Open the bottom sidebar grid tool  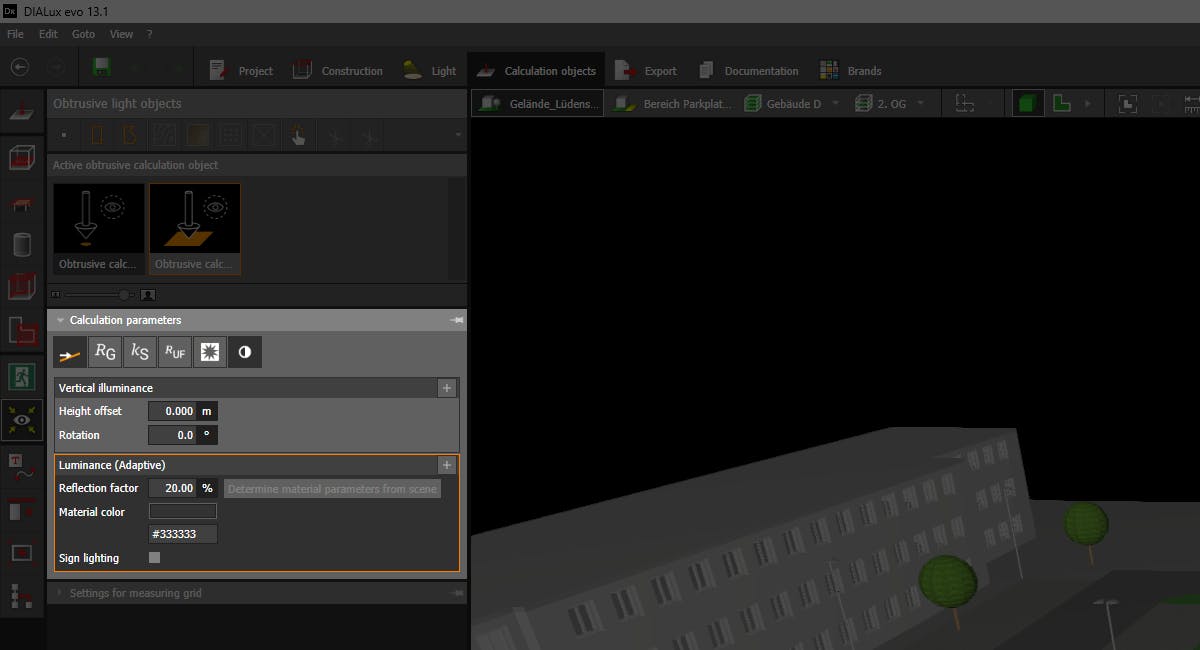coord(22,595)
